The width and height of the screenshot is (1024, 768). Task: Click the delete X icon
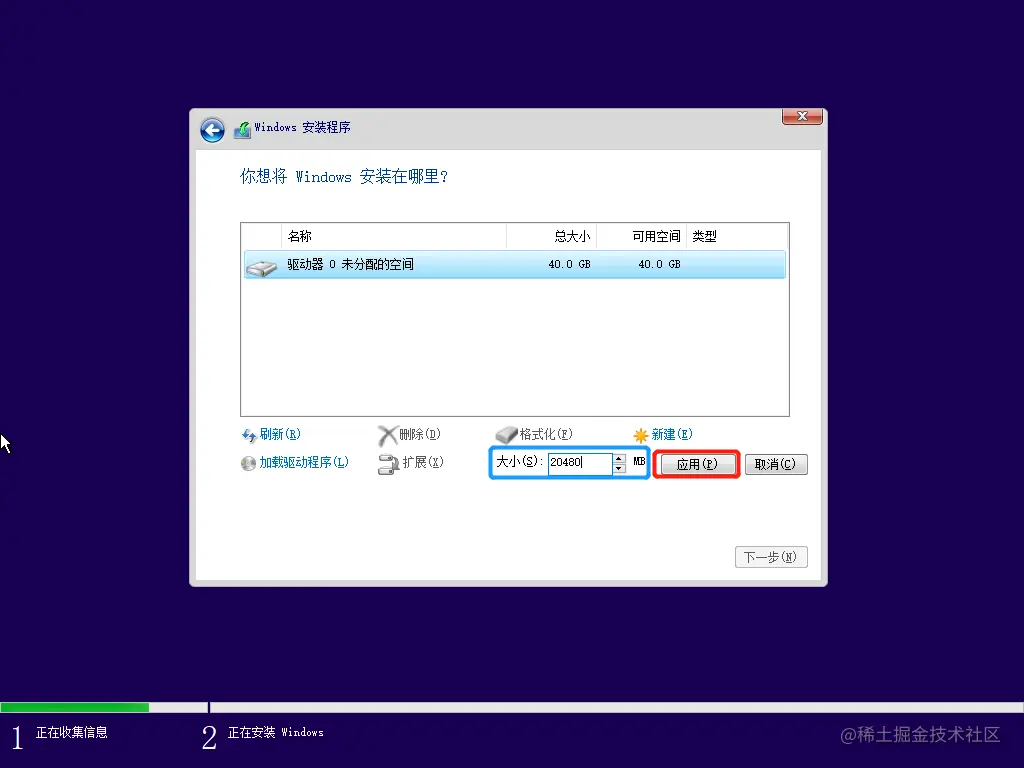(387, 436)
